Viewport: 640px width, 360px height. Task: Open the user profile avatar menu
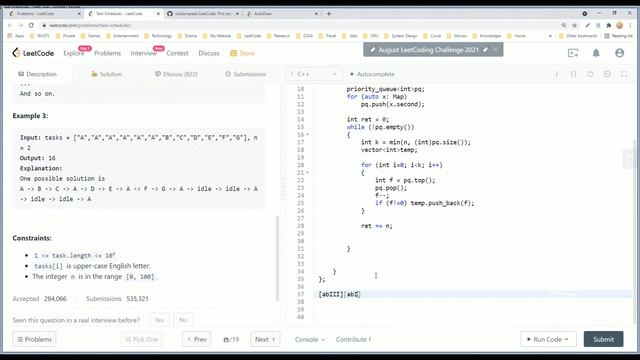tap(619, 53)
